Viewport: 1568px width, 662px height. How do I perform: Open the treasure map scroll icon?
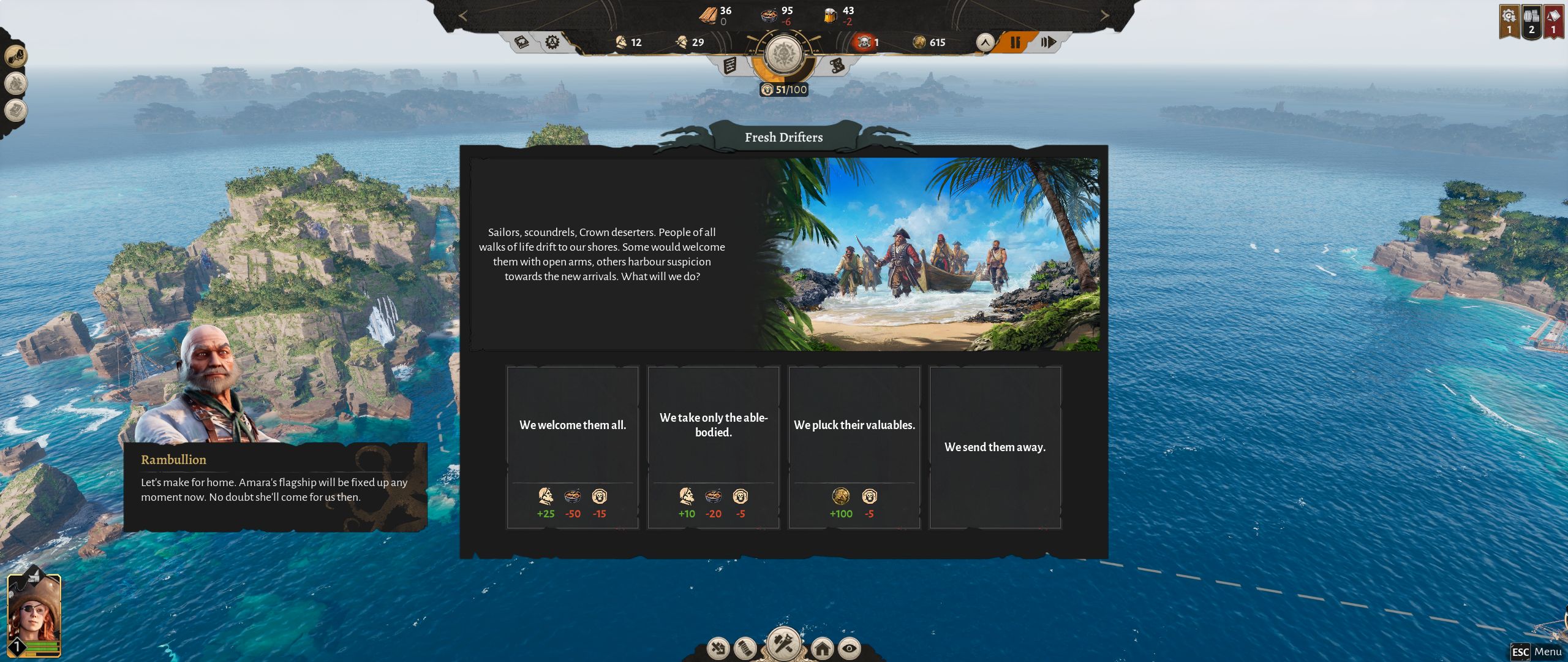click(838, 65)
